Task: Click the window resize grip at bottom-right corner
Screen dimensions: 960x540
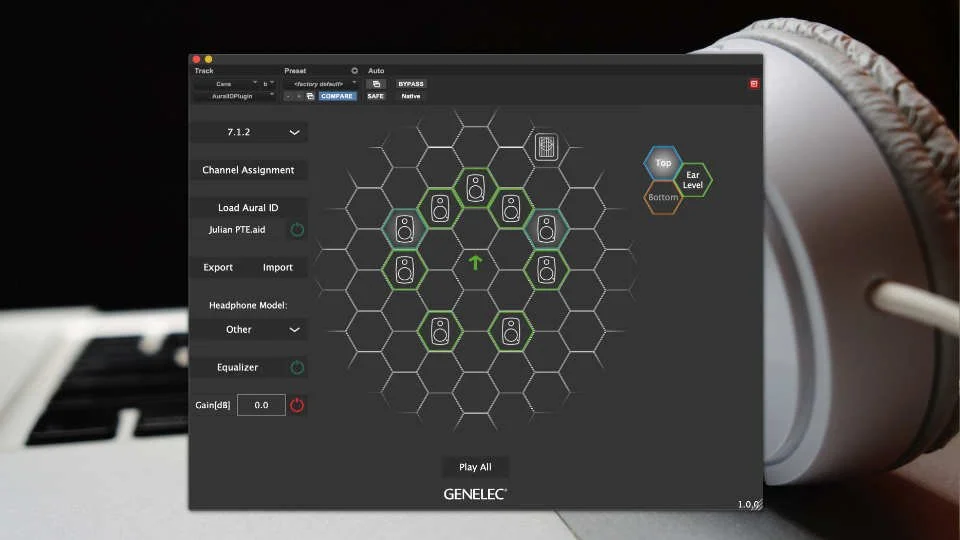Action: [757, 504]
